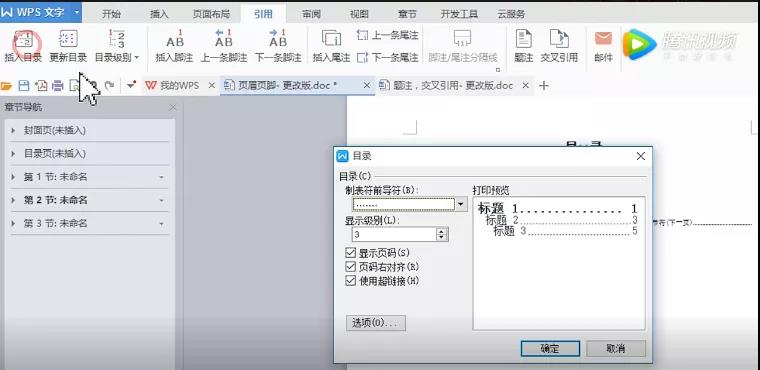Screen dimensions: 760x370
Task: Open the 第 3 节 dropdown arrow
Action: click(162, 224)
